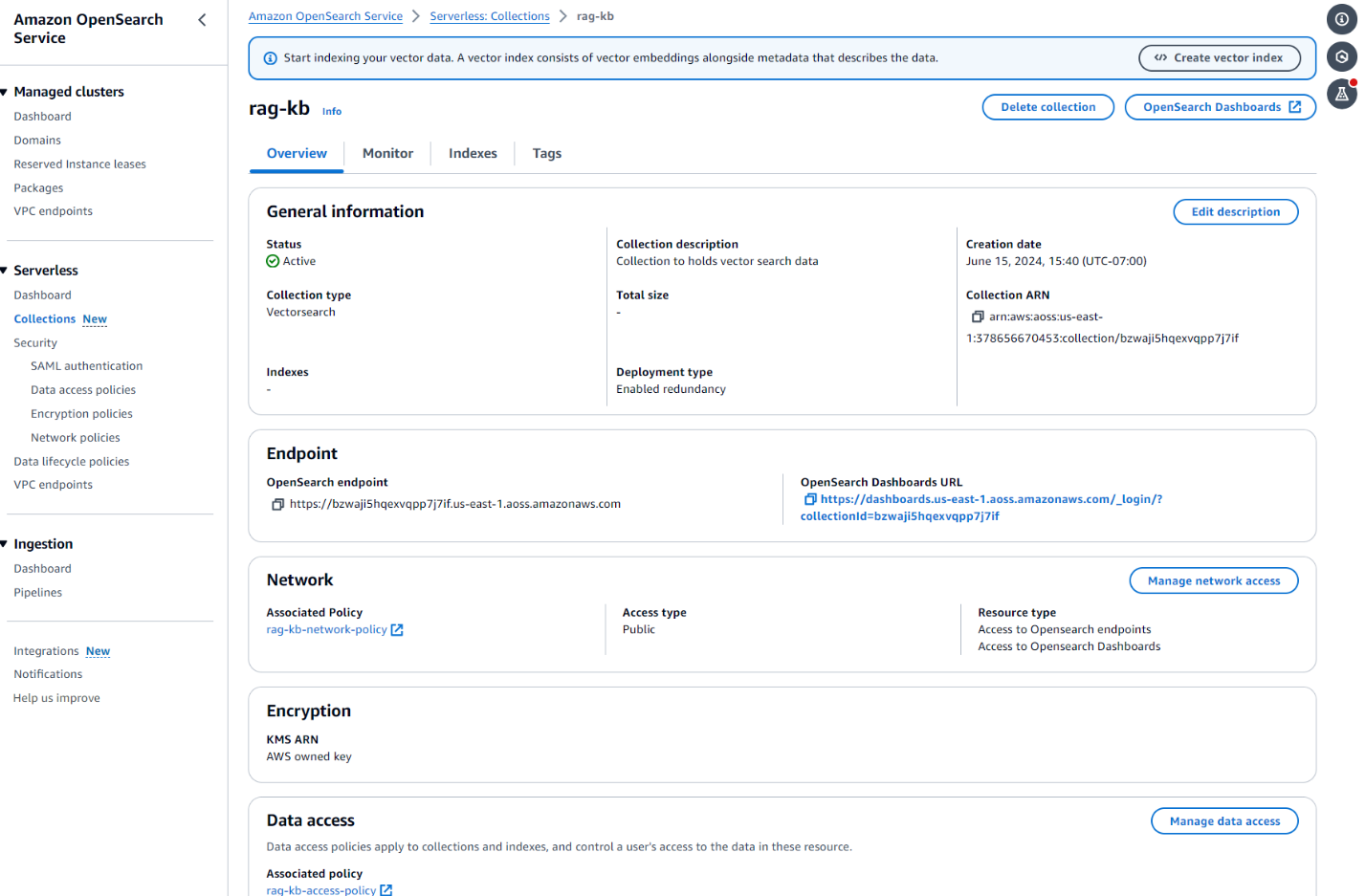Launch OpenSearch Dashboards from the header button
Screen dimensions: 1366x896
click(1221, 107)
